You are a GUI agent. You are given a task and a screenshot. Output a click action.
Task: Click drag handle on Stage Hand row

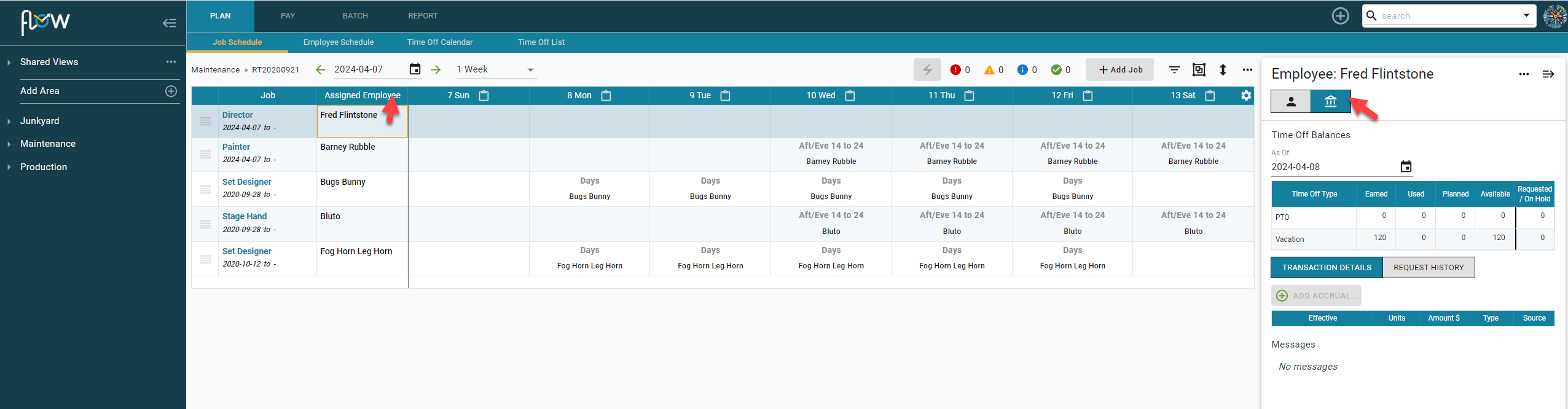tap(205, 224)
